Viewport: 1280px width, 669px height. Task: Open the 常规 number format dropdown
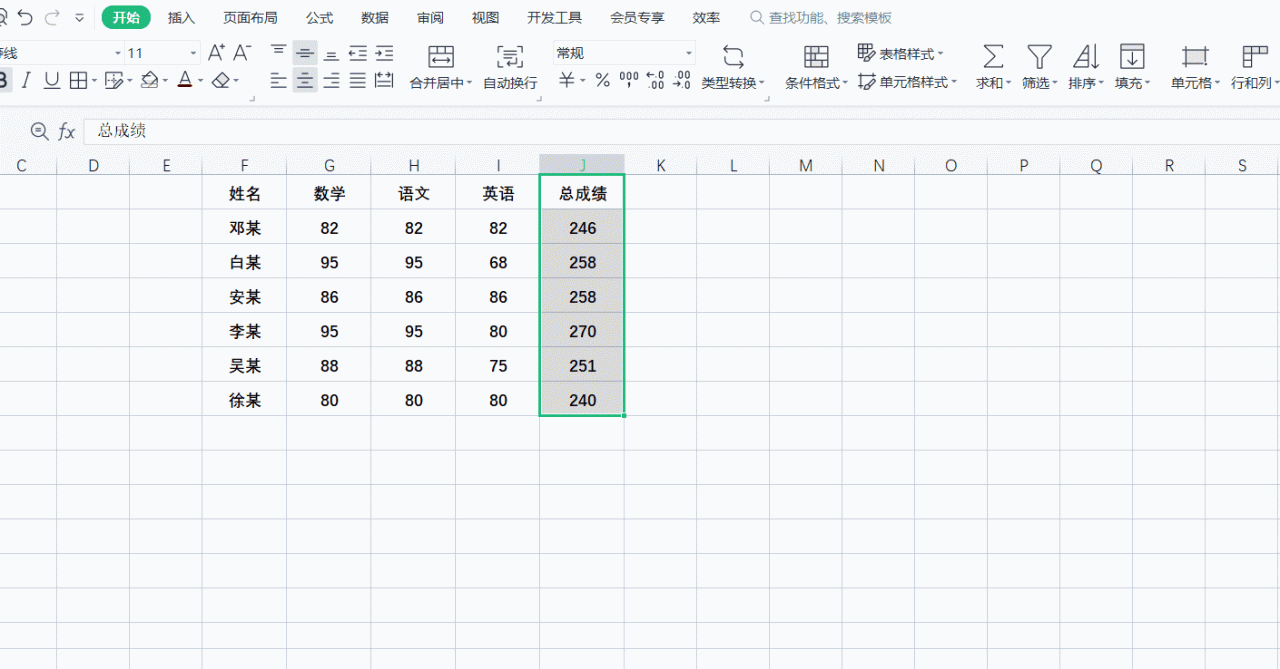coord(688,53)
